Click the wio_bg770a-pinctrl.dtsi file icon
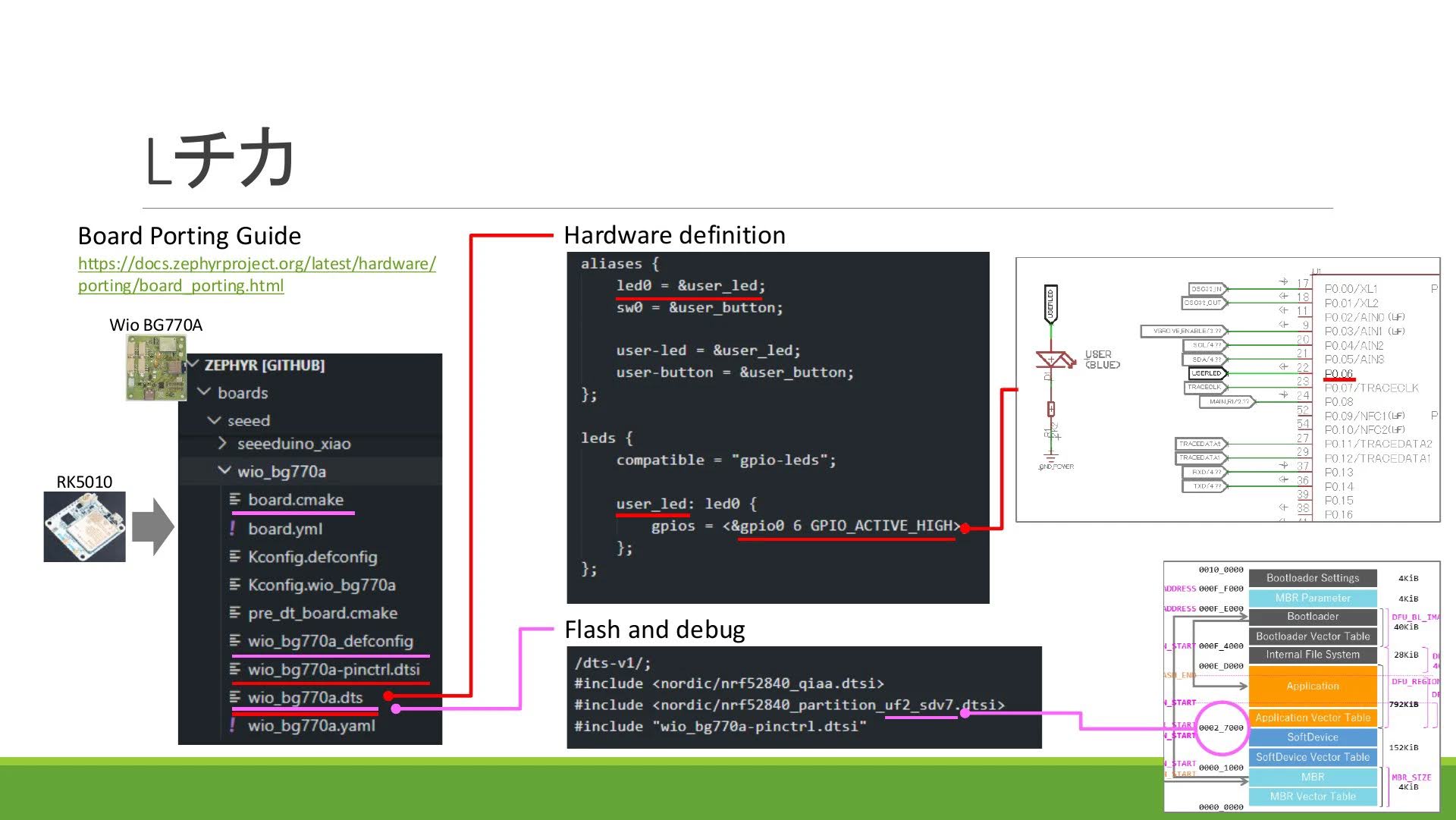Screen dimensions: 1456x820 [235, 669]
